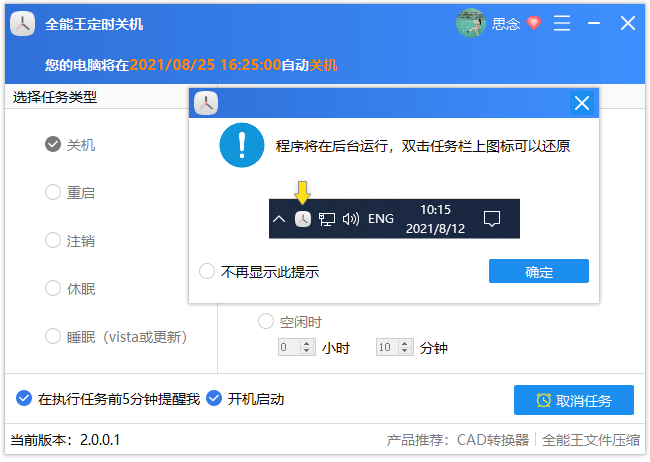Click the blue exclamation info icon
The image size is (650, 462).
click(x=242, y=145)
